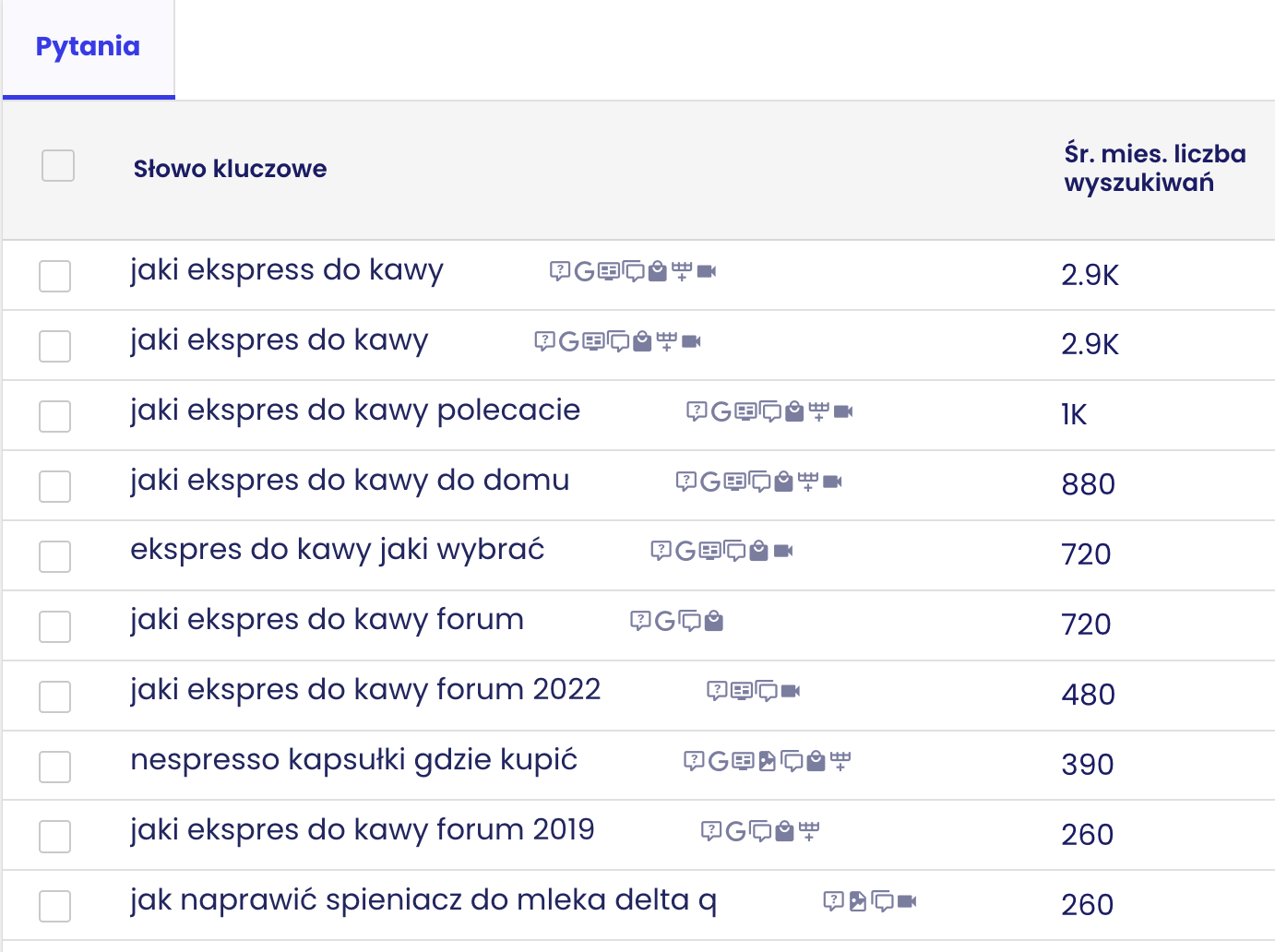Select checkbox for 'jaki ekspres do kawy do domu'
This screenshot has width=1275, height=952.
coord(55,486)
